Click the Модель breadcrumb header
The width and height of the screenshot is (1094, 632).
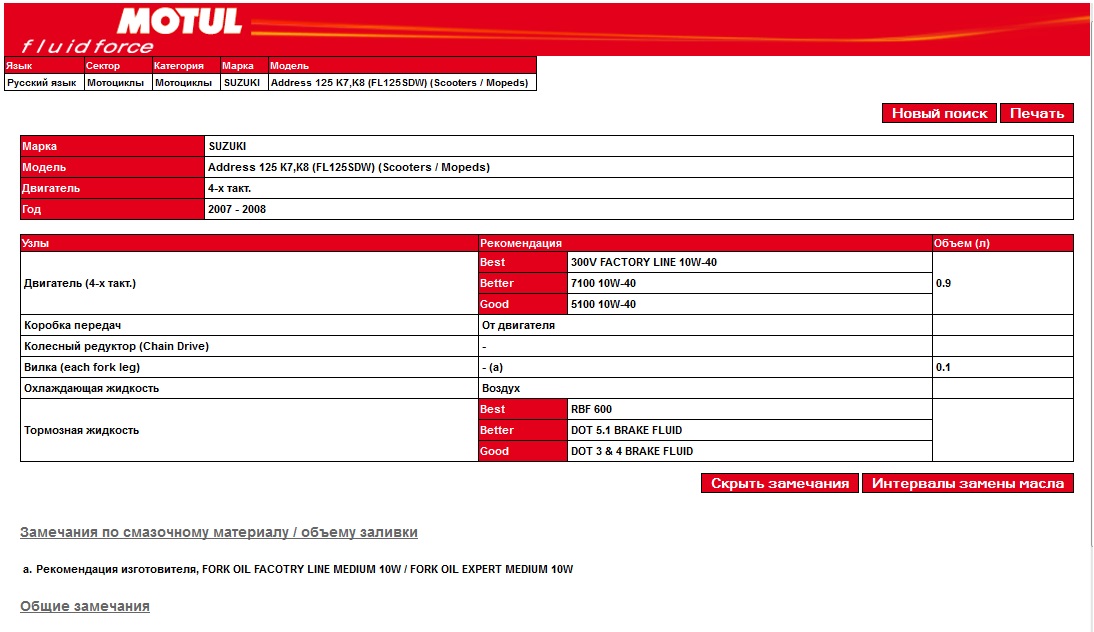(401, 66)
